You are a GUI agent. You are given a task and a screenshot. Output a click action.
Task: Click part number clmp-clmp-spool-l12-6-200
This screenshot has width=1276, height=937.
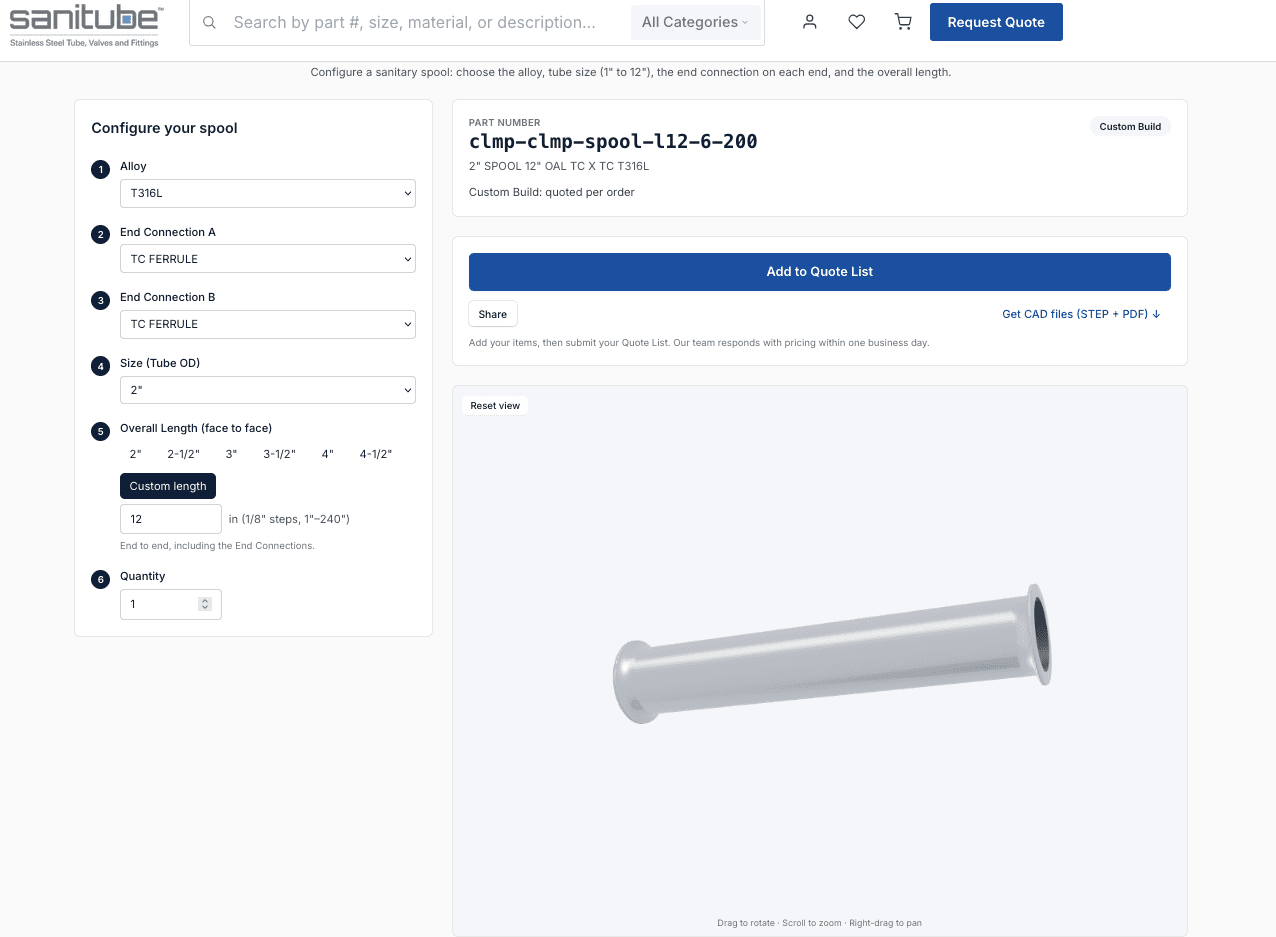613,142
